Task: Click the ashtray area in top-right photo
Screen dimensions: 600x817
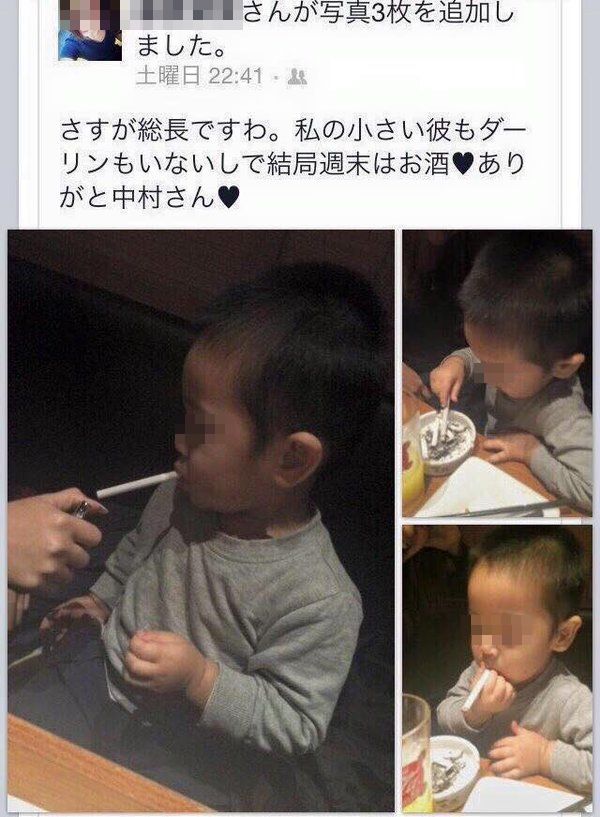Action: point(448,441)
